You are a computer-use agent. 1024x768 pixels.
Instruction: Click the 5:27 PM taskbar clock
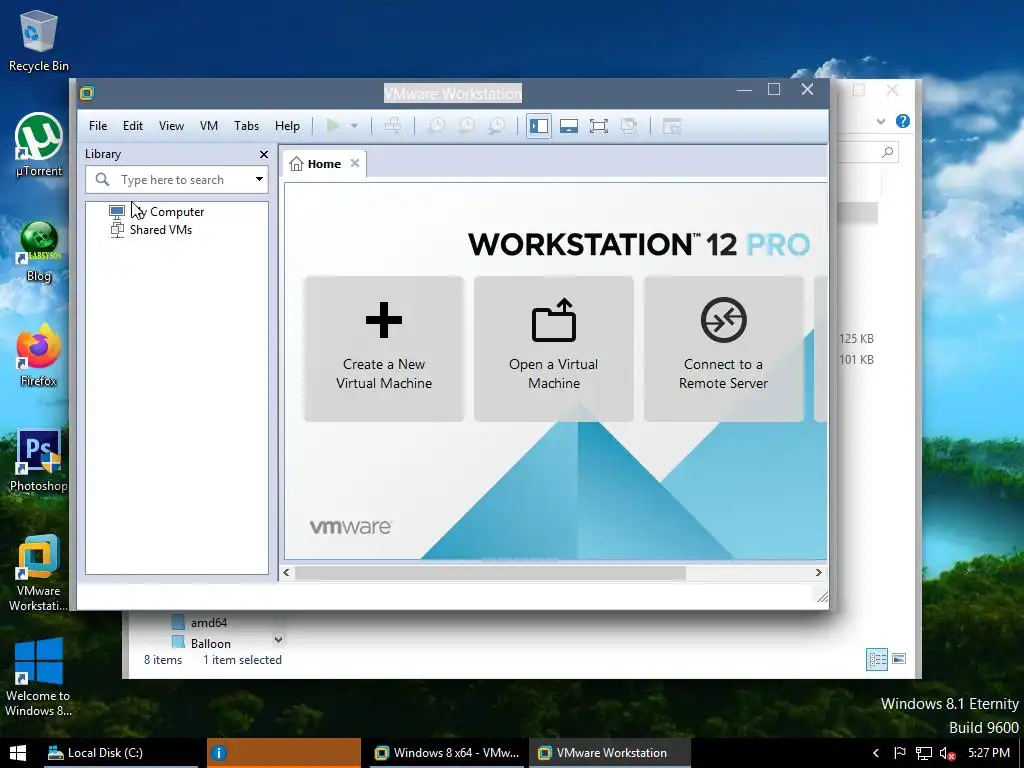click(x=989, y=753)
